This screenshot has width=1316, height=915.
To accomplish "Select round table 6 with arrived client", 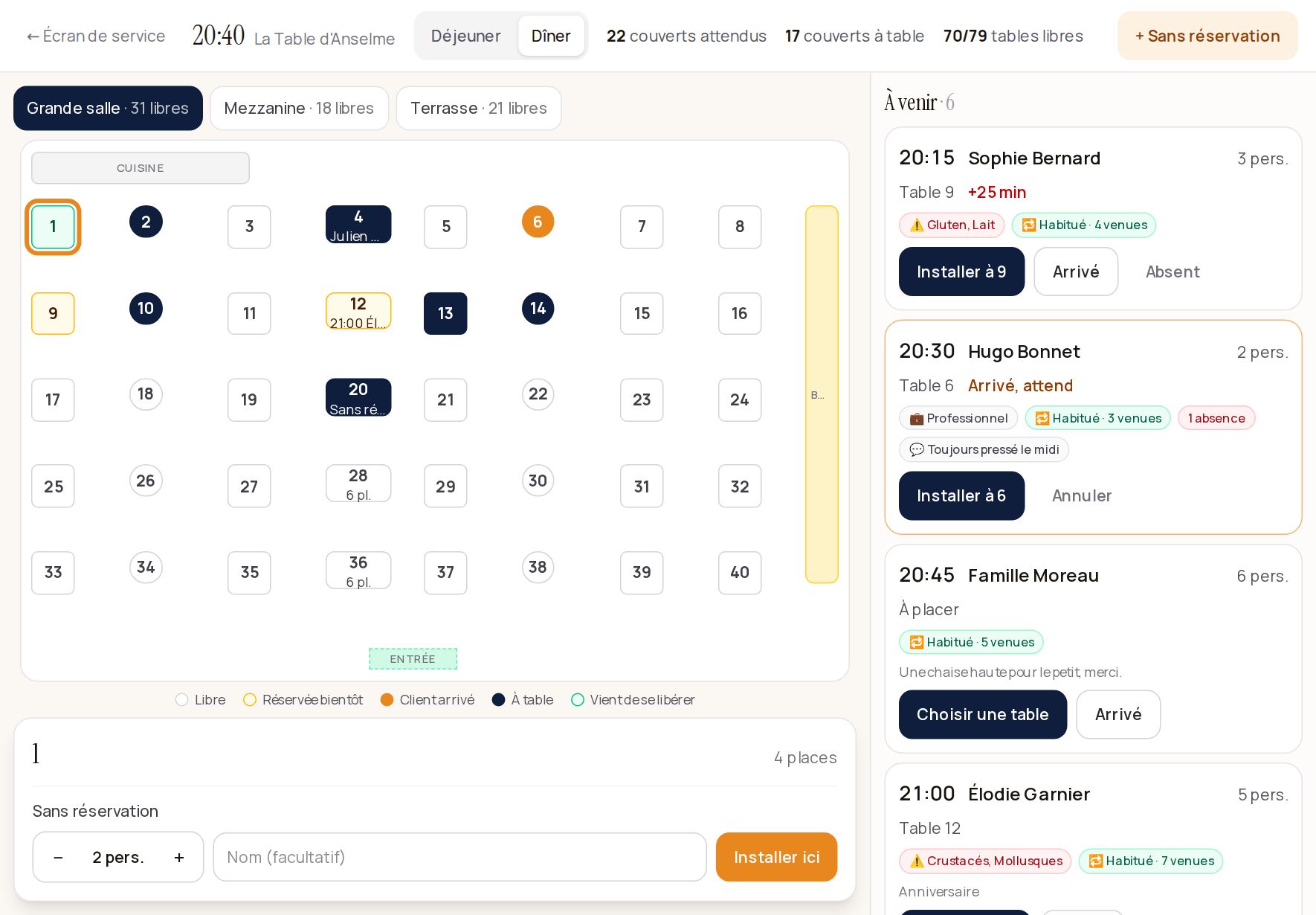I will click(538, 222).
